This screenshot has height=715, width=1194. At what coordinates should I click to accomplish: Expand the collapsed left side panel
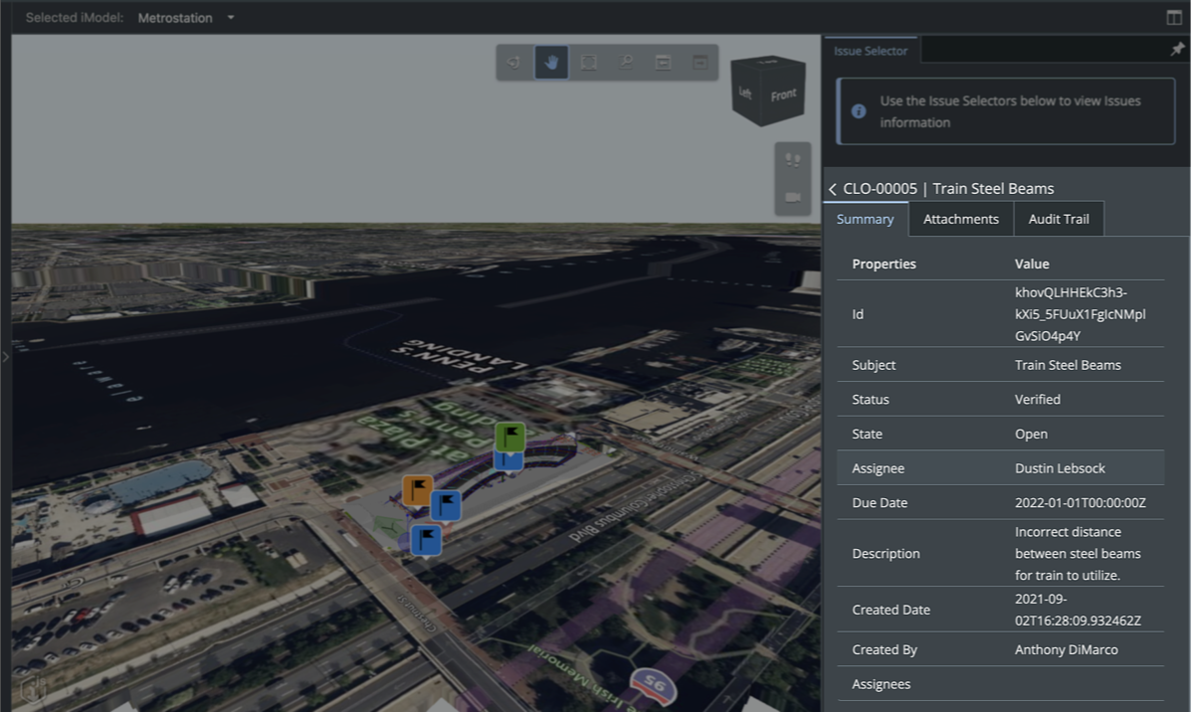point(5,356)
